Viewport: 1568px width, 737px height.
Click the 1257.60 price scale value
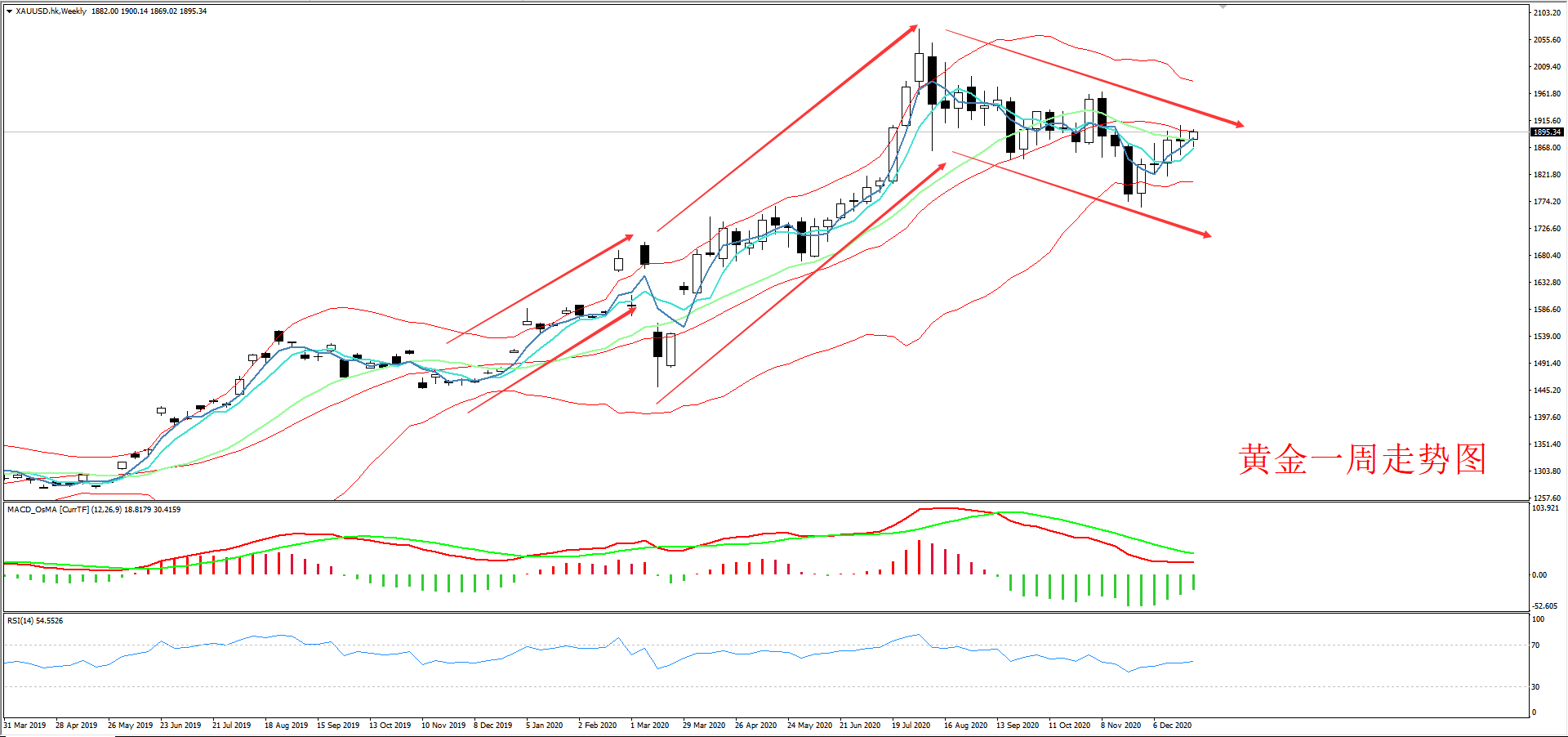[x=1547, y=498]
